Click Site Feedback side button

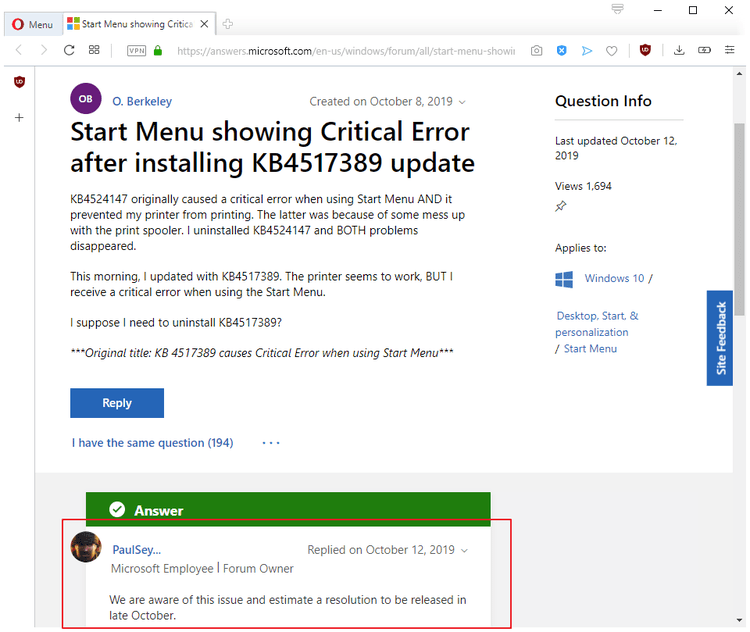[720, 338]
